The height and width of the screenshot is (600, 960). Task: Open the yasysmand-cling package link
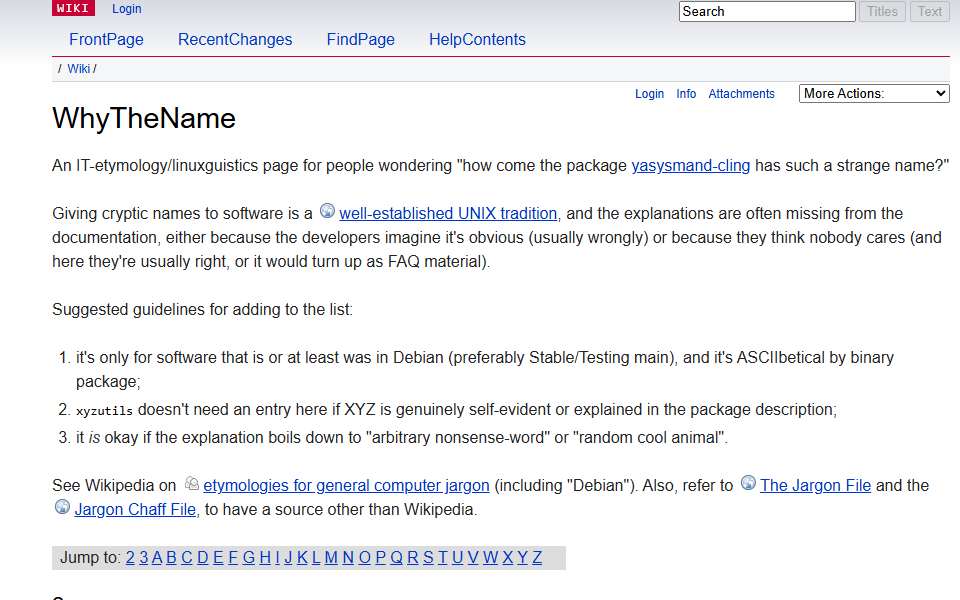[691, 166]
